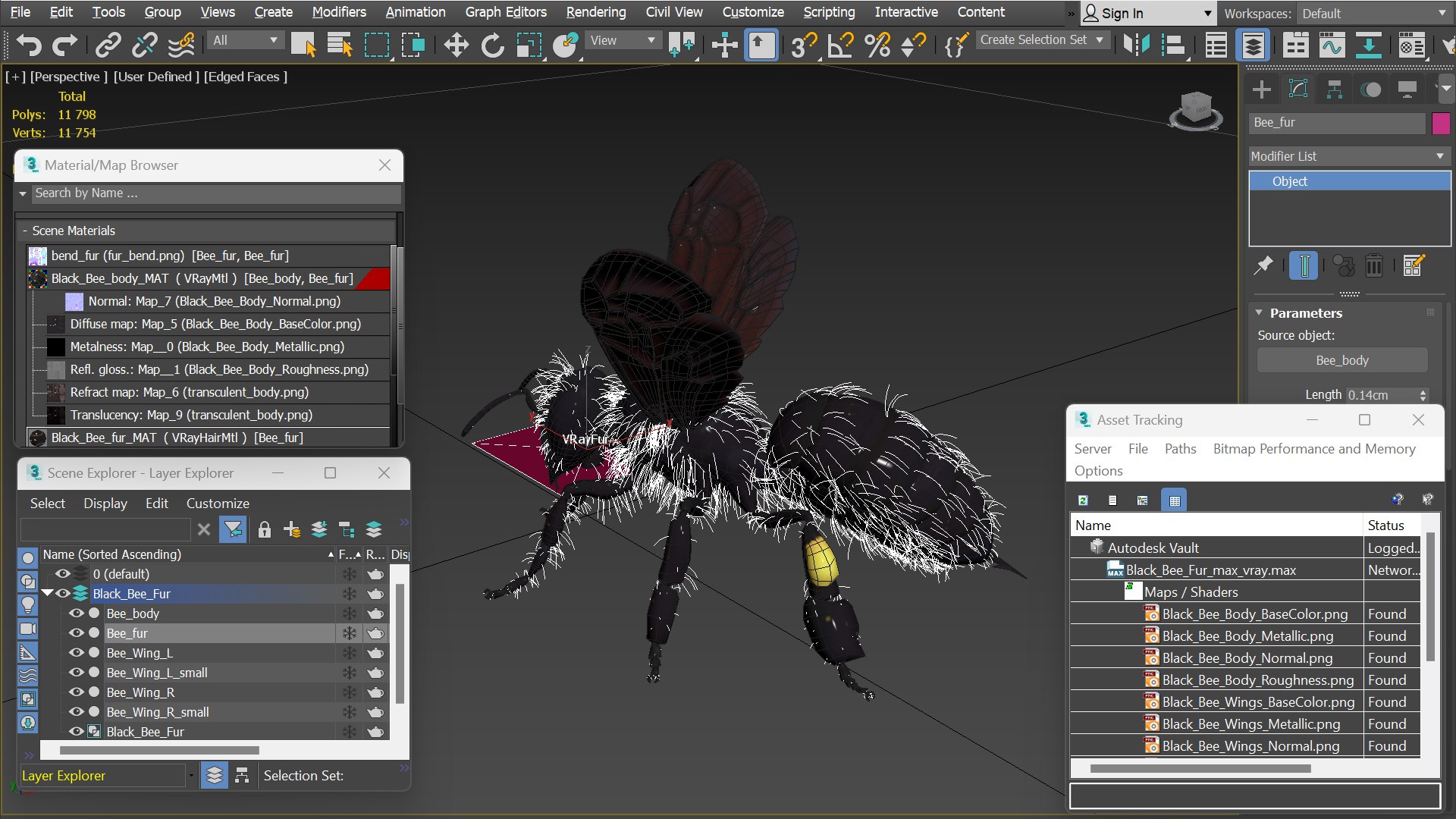
Task: Click Refresh icon in Asset Tracking
Action: [1083, 500]
